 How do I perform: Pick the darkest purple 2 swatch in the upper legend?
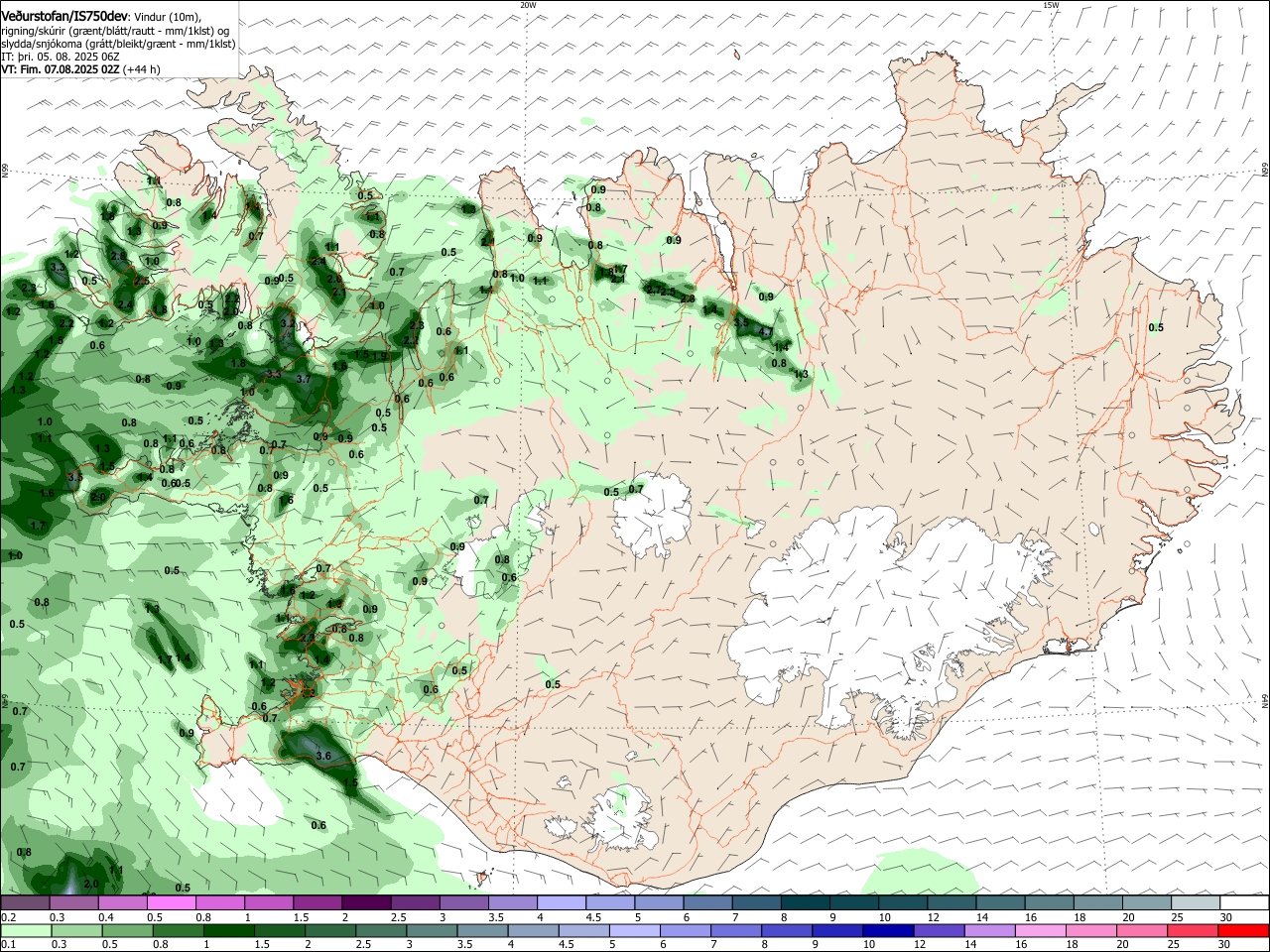[365, 903]
